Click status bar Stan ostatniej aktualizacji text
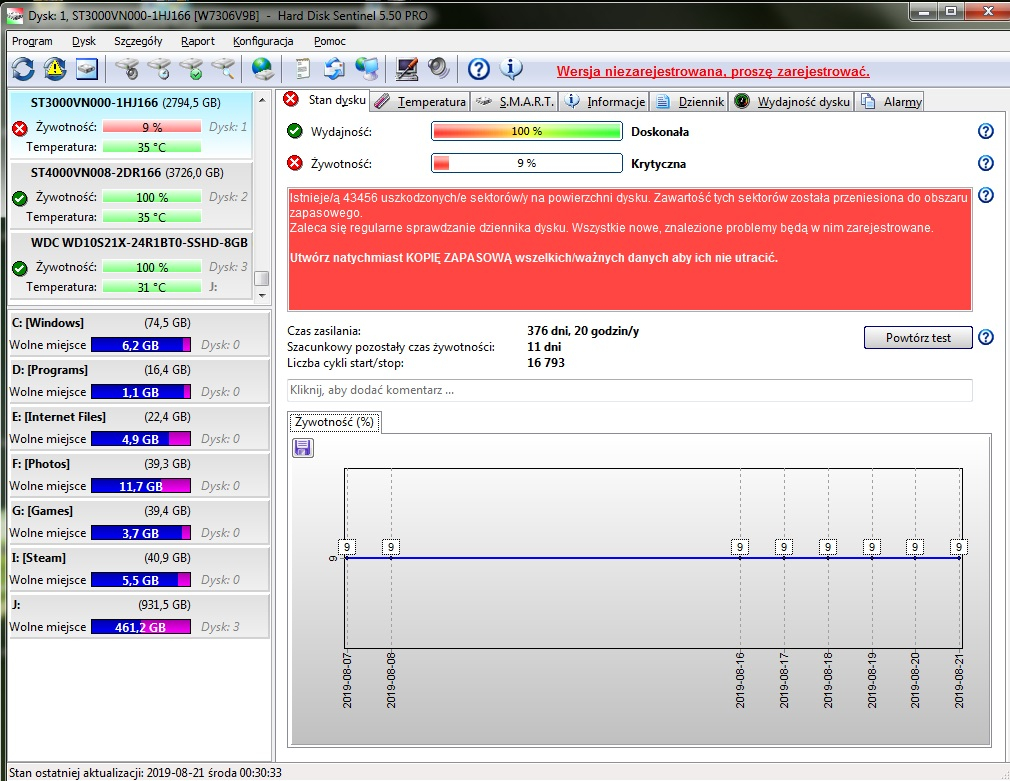 pos(146,772)
